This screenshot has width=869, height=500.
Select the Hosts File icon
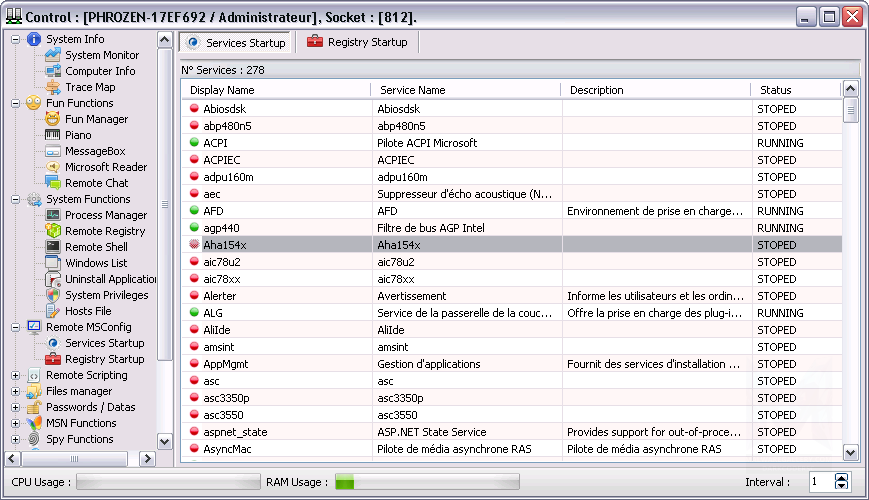click(x=53, y=311)
